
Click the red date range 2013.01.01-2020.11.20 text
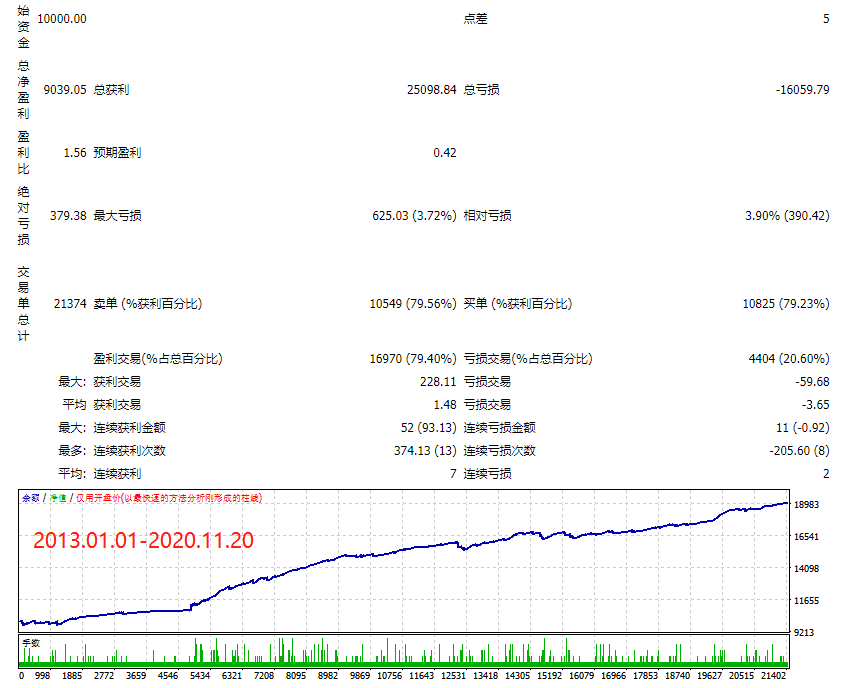pos(143,540)
